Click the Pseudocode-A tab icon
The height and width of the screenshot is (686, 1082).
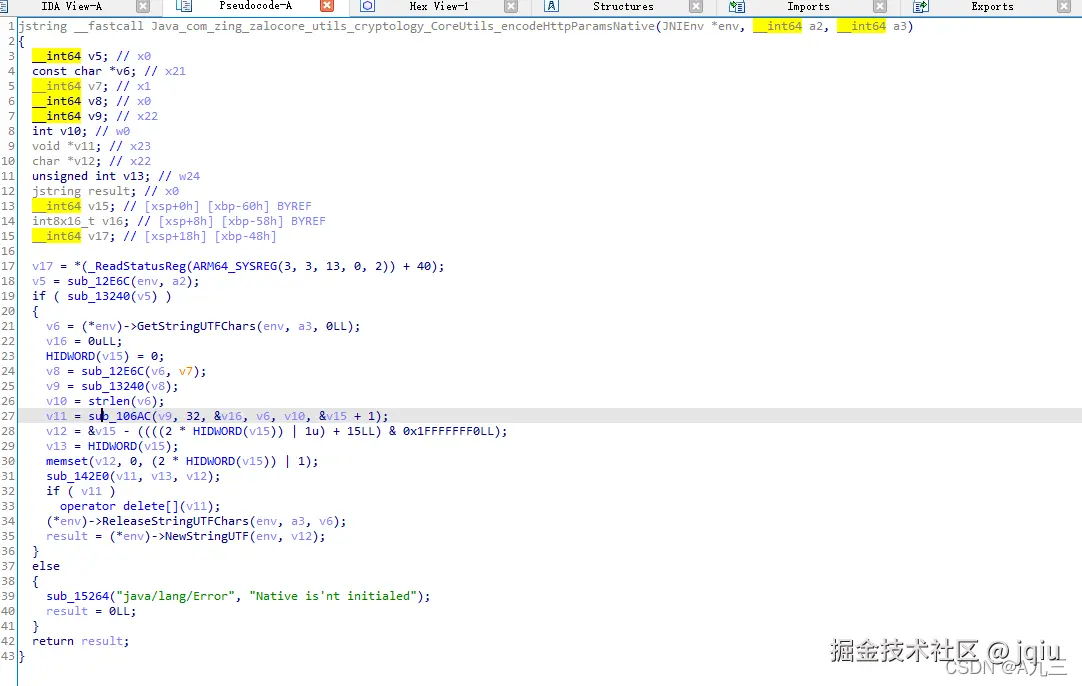[184, 6]
